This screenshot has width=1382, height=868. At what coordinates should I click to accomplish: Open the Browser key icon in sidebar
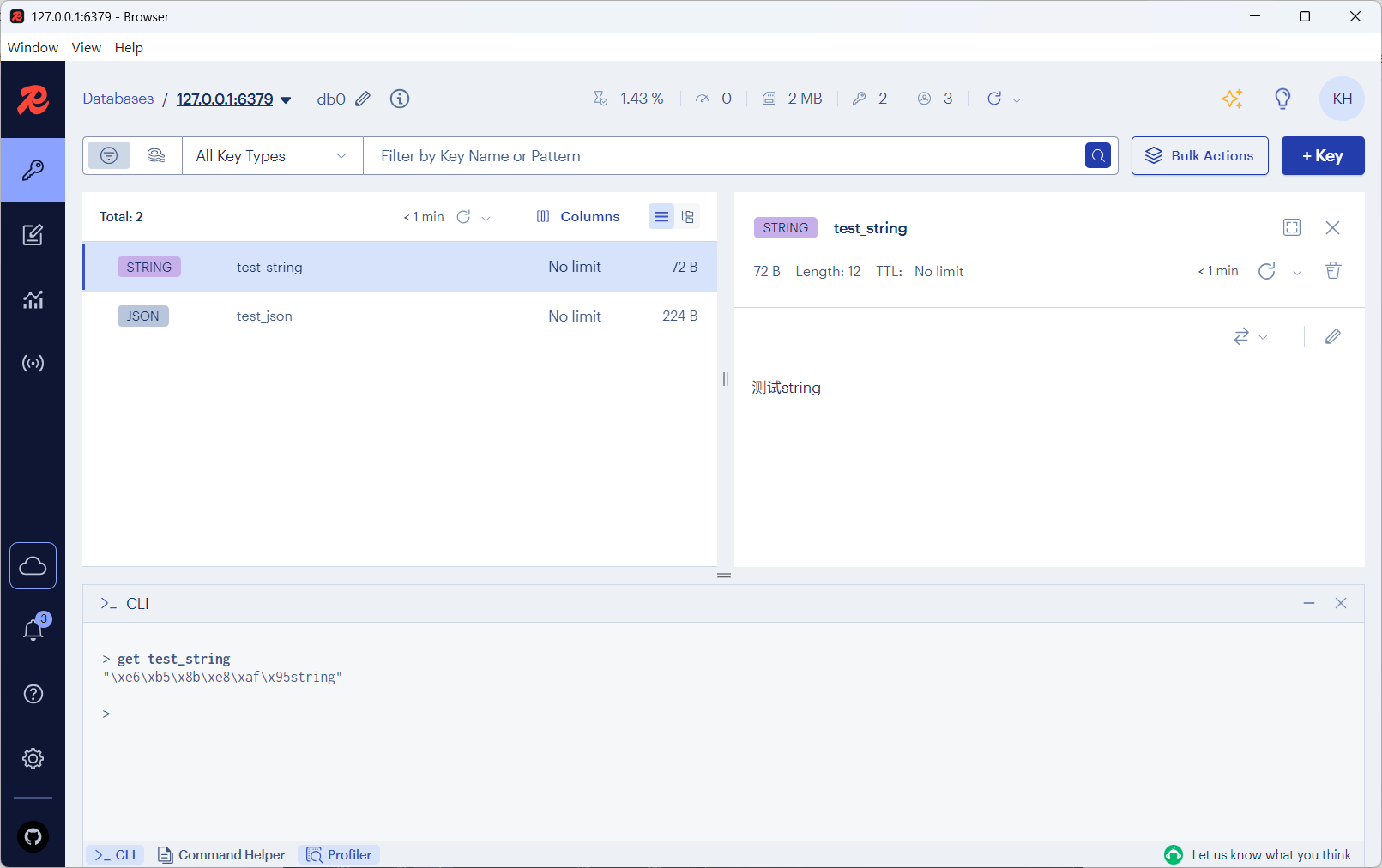point(33,170)
